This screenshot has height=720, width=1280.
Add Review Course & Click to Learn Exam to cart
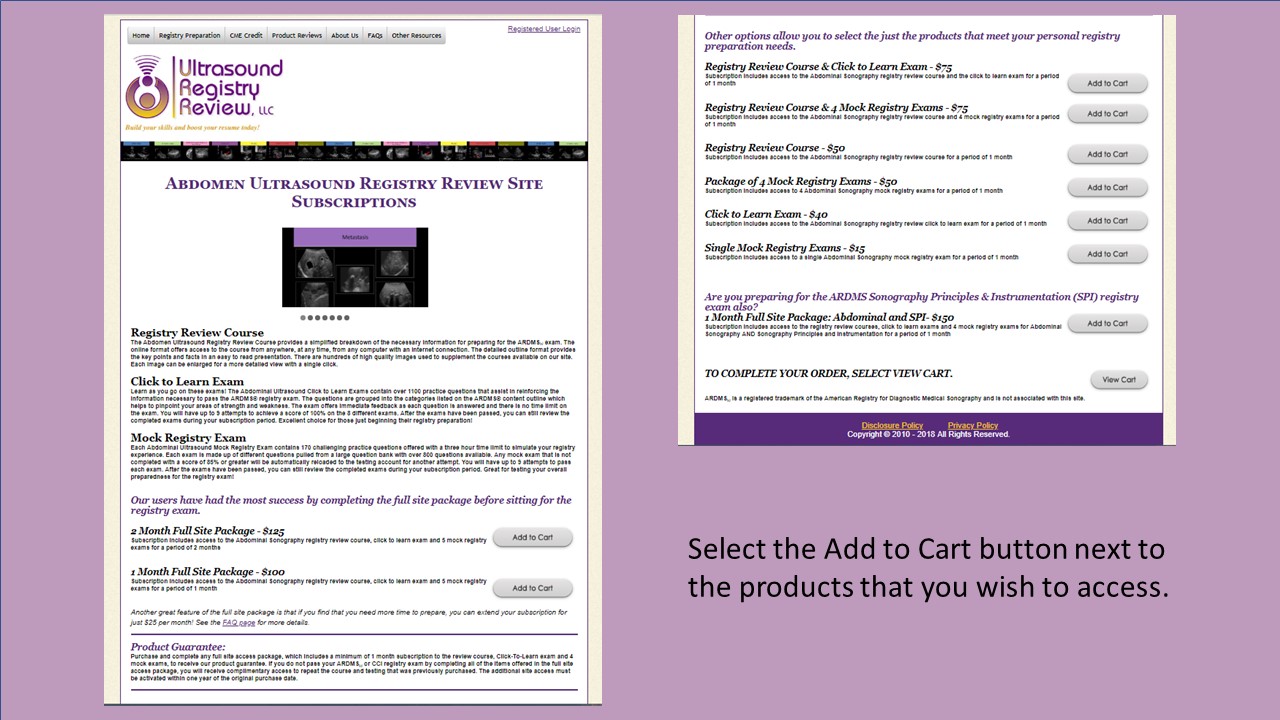[x=1108, y=84]
